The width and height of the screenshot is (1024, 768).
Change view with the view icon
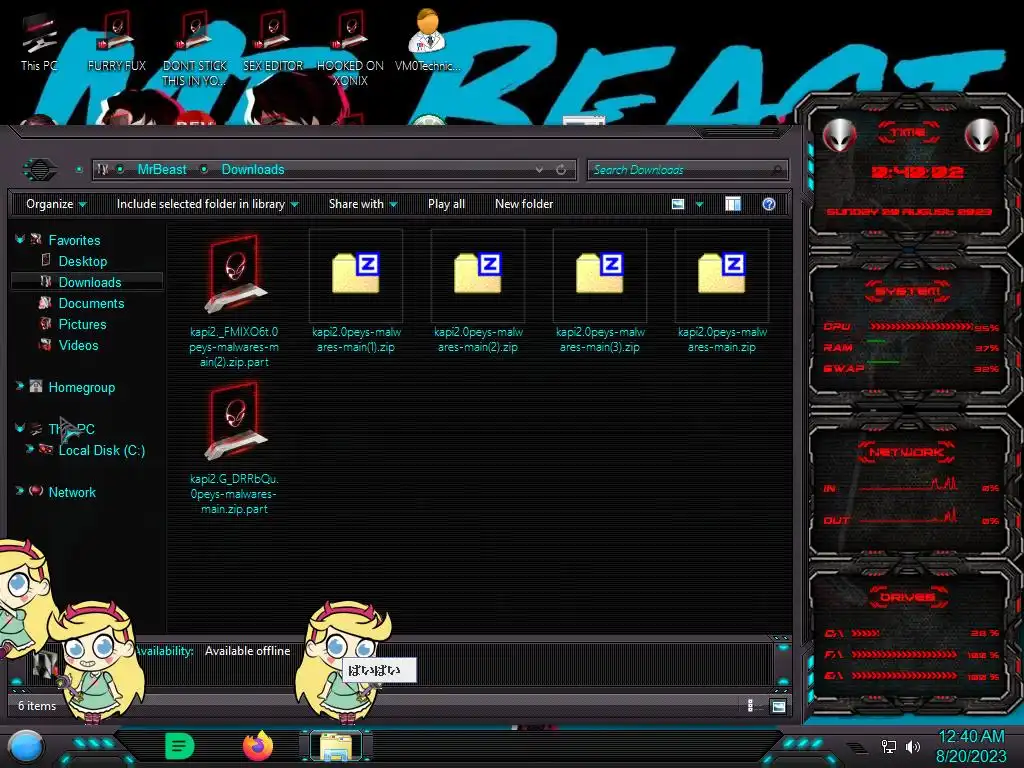[x=678, y=204]
